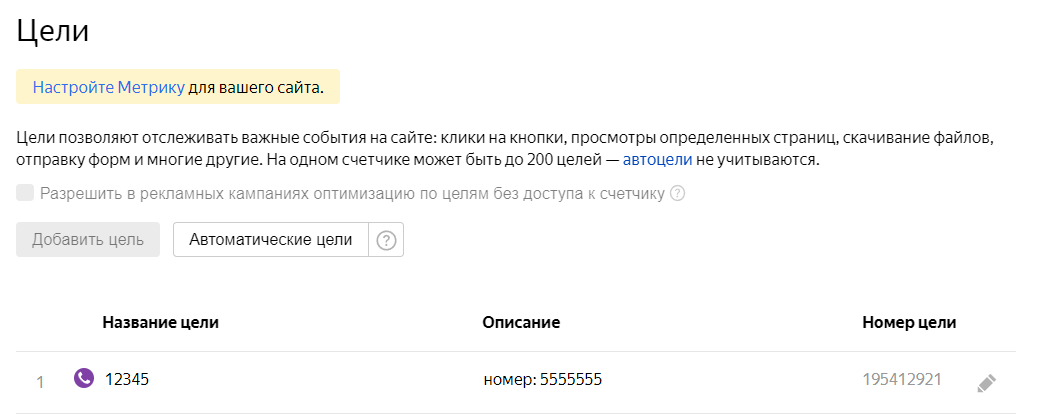The image size is (1046, 414).
Task: Follow the Настройте Метрику link
Action: tap(108, 87)
